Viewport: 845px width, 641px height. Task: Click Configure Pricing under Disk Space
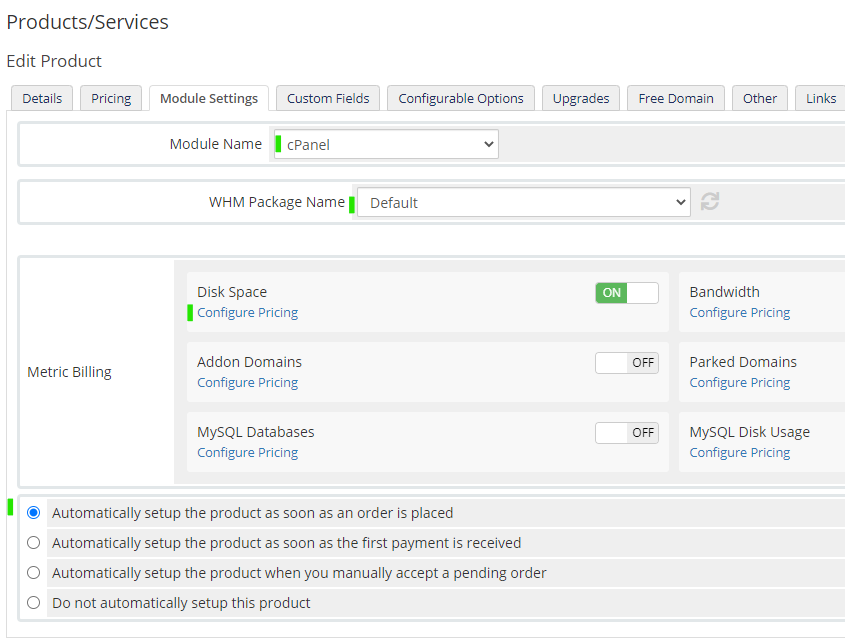click(x=248, y=313)
